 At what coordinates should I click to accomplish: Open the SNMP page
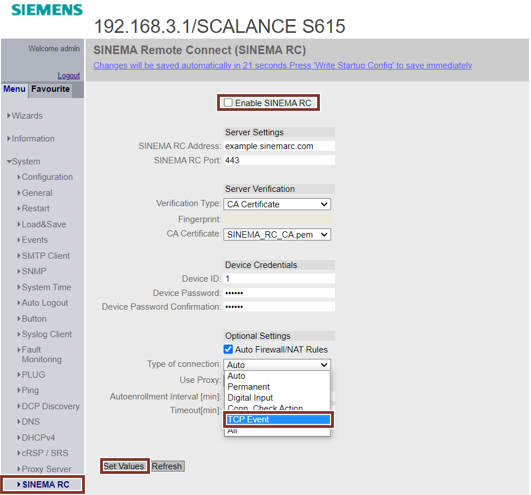tap(32, 272)
